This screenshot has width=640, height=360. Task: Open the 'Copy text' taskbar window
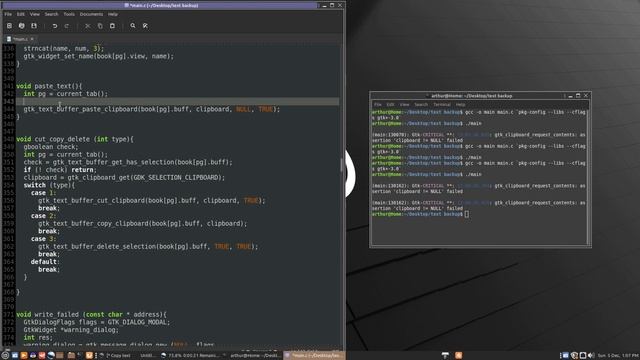coord(116,356)
